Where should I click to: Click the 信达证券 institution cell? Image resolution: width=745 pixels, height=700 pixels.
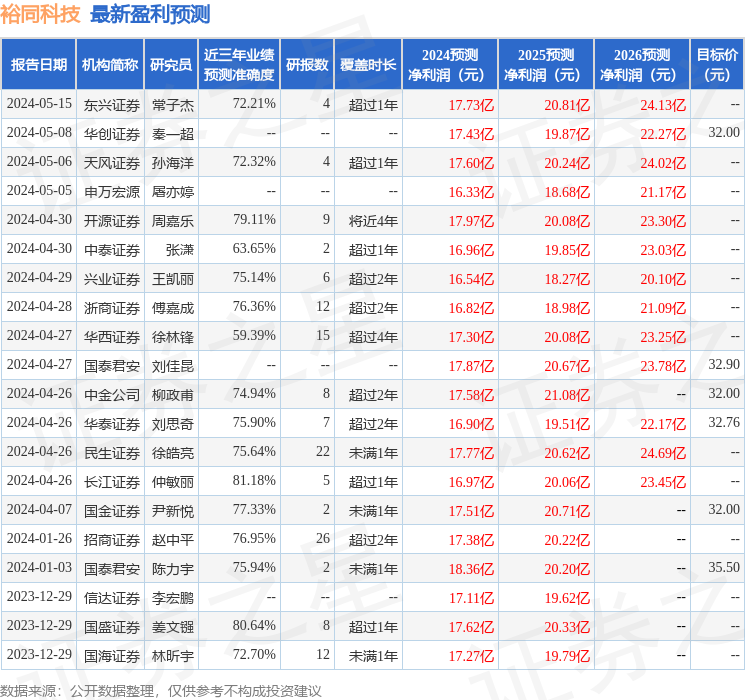tap(112, 598)
